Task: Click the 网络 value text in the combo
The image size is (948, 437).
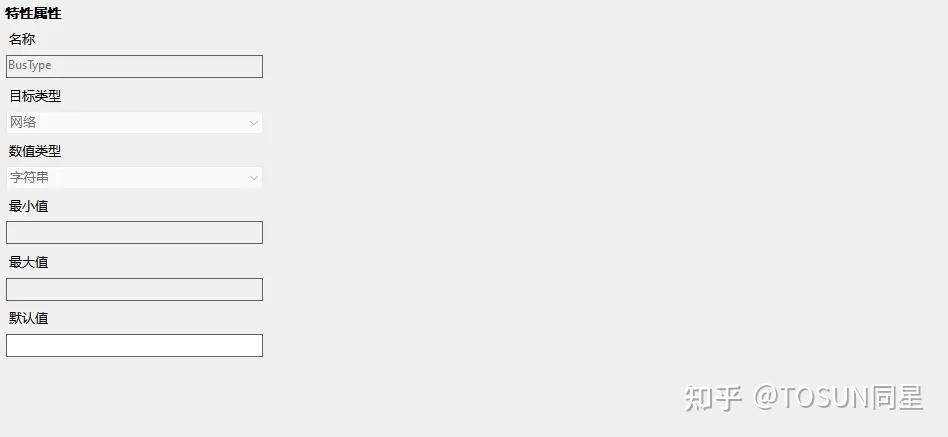Action: (23, 122)
